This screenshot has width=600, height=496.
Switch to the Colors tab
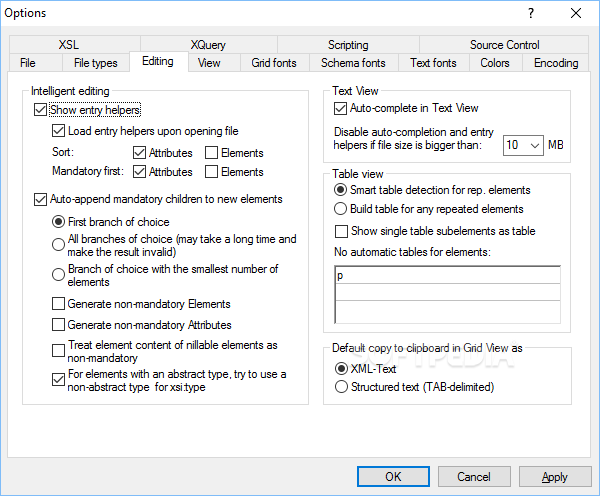pos(495,63)
